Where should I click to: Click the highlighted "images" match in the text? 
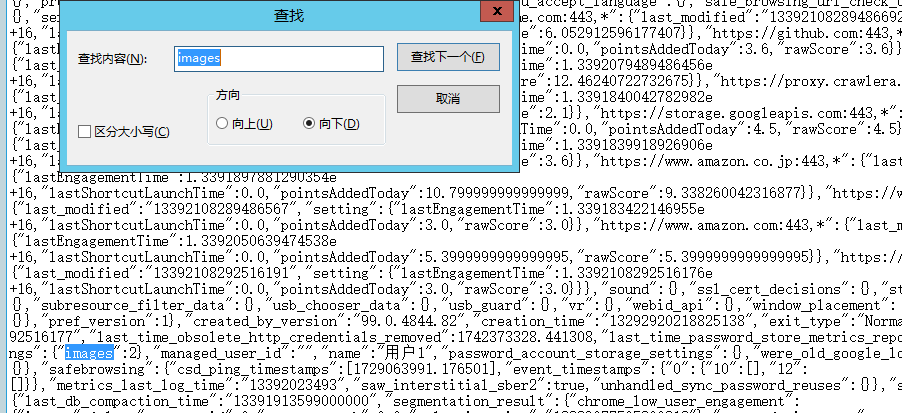pyautogui.click(x=89, y=353)
